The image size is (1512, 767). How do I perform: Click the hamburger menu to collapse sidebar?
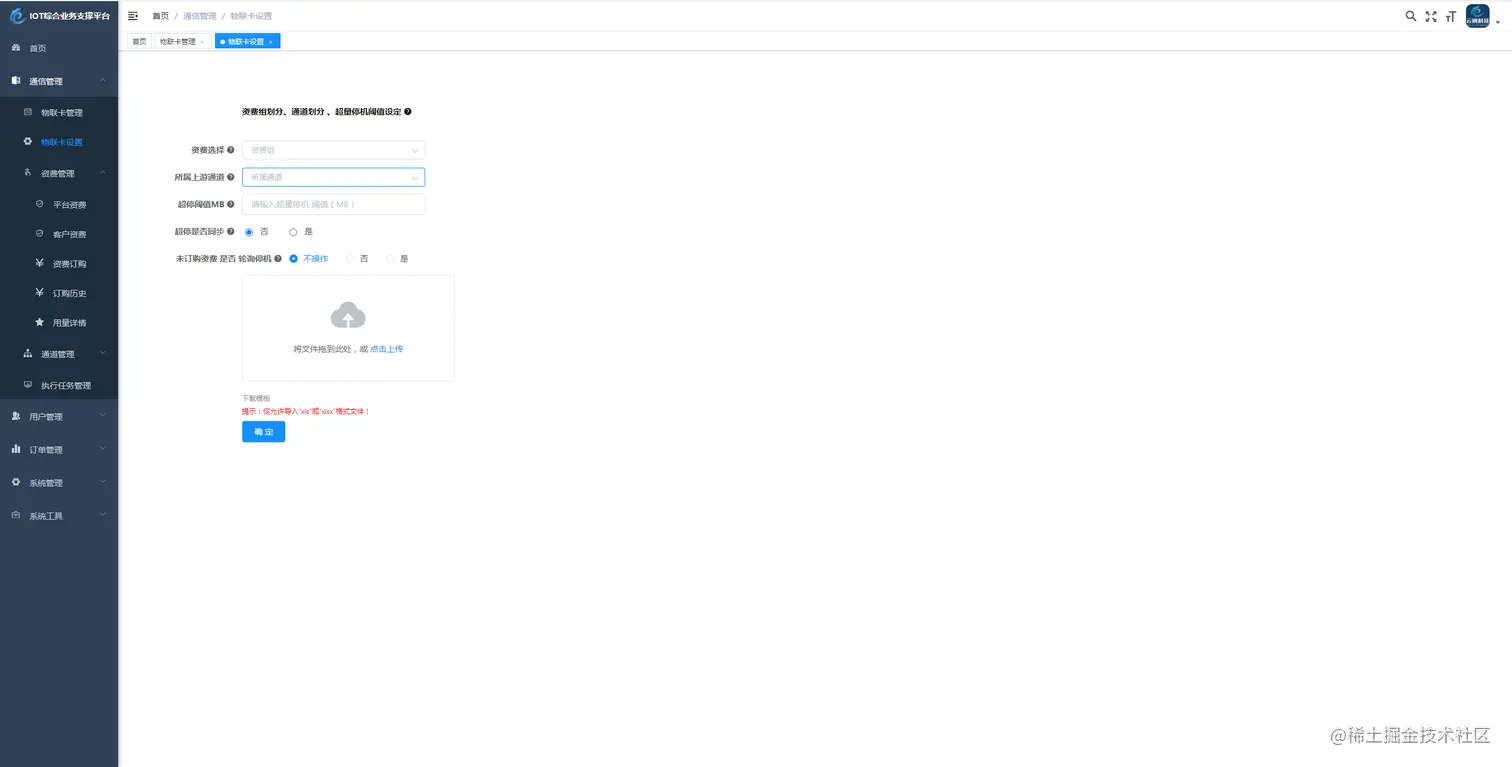point(133,15)
